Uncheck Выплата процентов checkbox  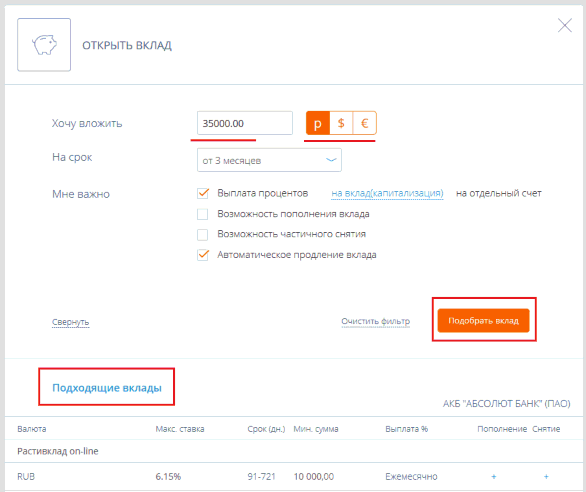coord(203,193)
